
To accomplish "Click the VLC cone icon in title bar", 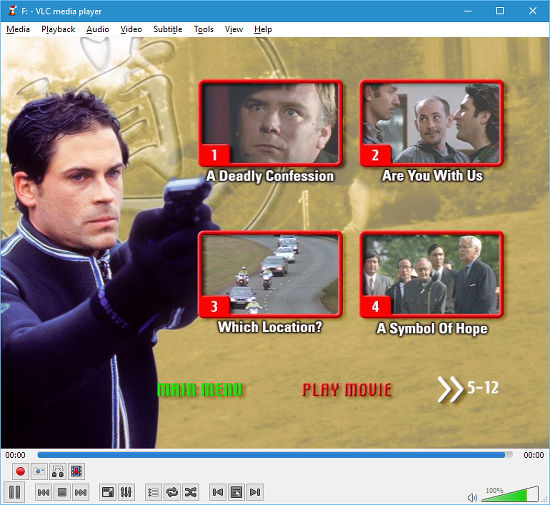I will pyautogui.click(x=13, y=11).
